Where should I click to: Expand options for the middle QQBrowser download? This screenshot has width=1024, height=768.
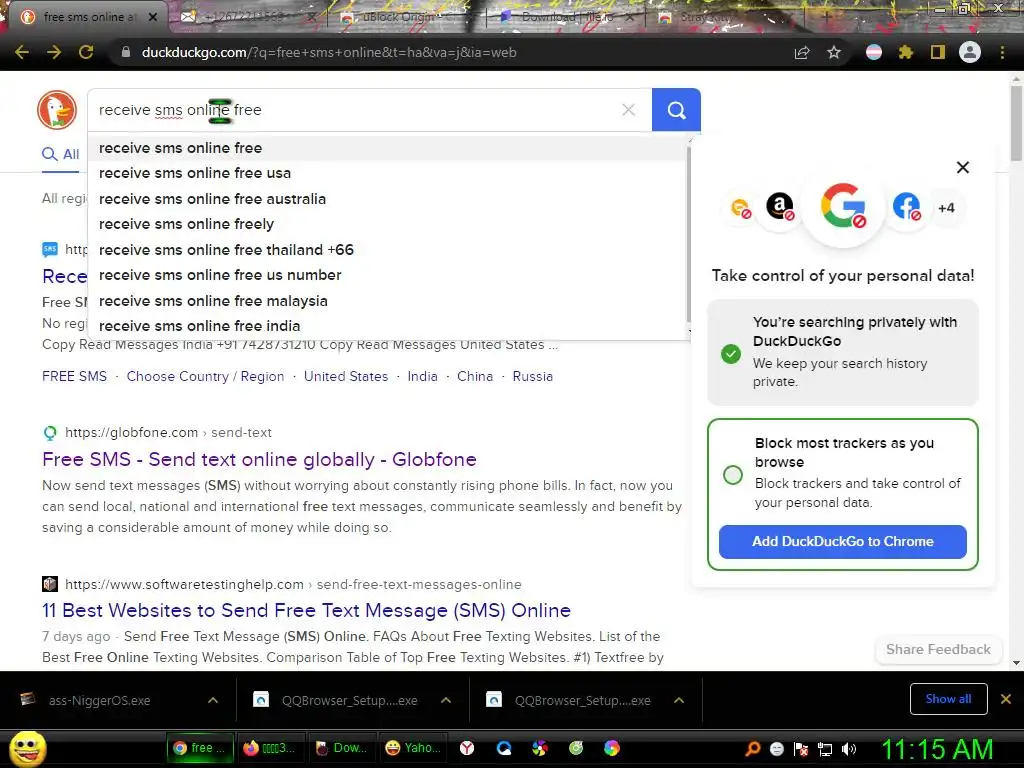point(446,700)
